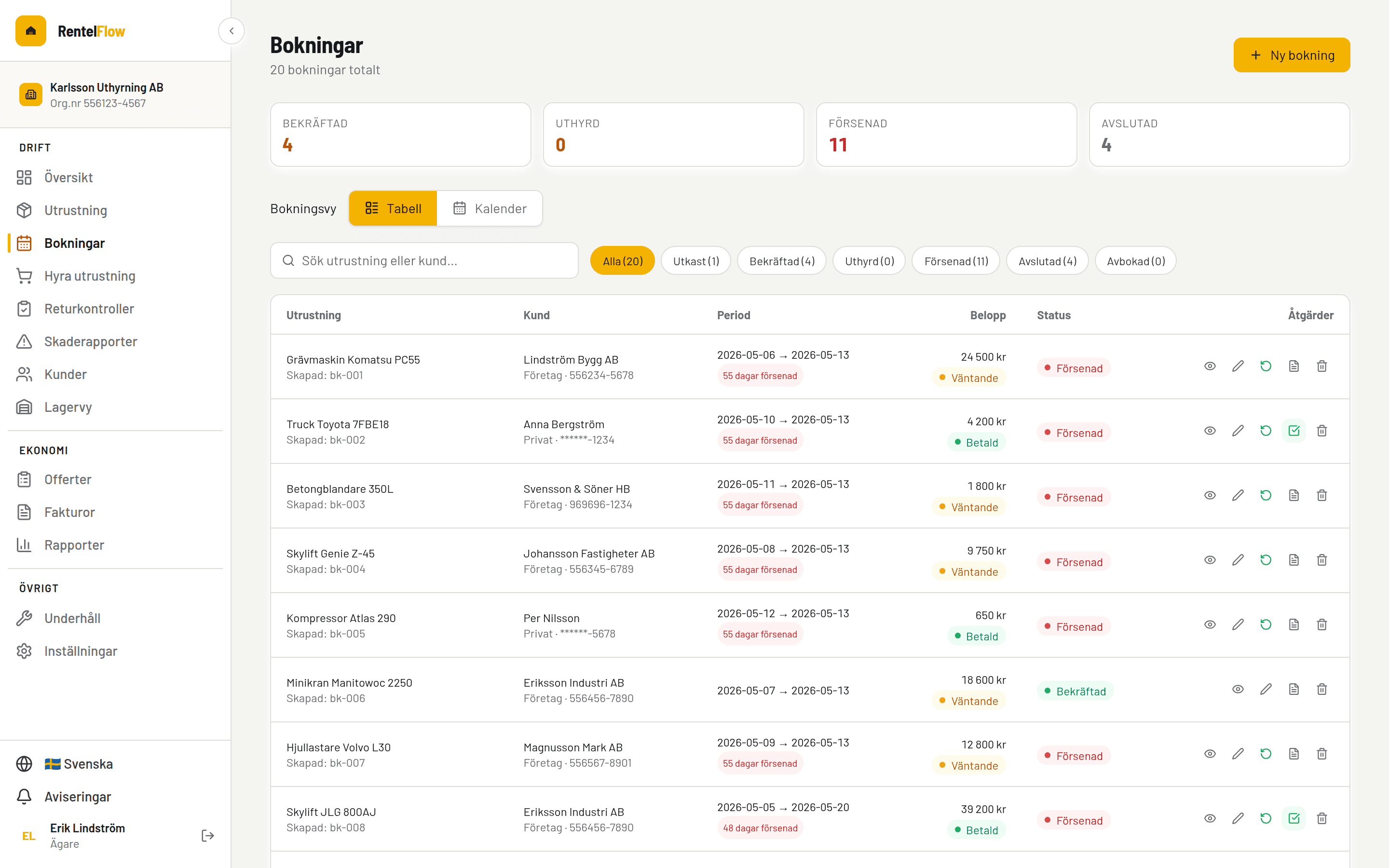Edit the Minikran Manitowoc 2250 booking
Screen dimensions: 1389x868
(1266, 689)
